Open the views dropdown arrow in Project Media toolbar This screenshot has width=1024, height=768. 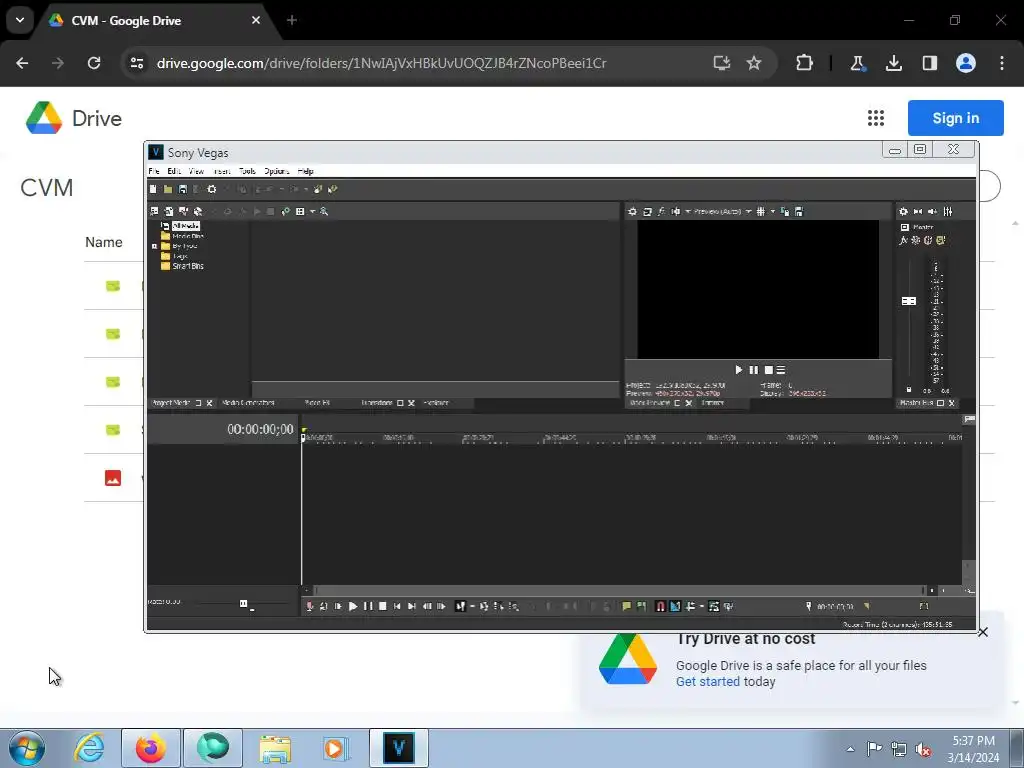pos(312,212)
